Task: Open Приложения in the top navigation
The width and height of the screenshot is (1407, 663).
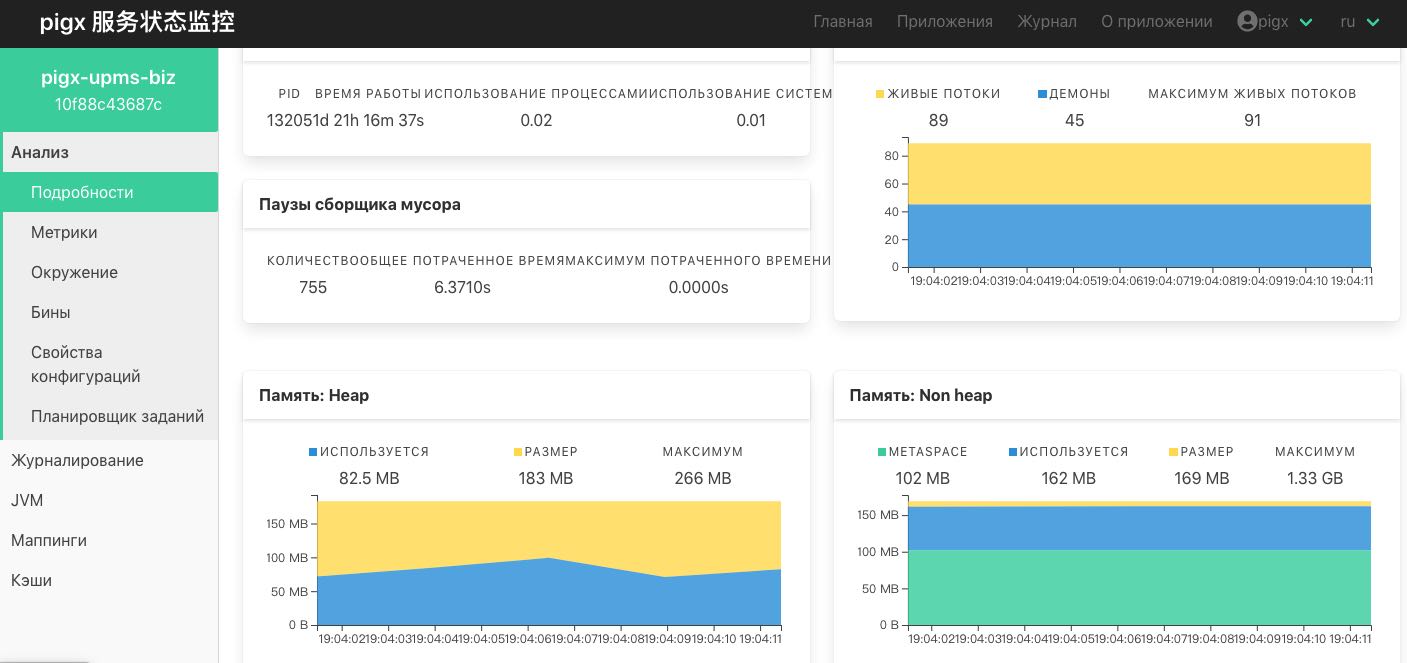Action: 945,22
